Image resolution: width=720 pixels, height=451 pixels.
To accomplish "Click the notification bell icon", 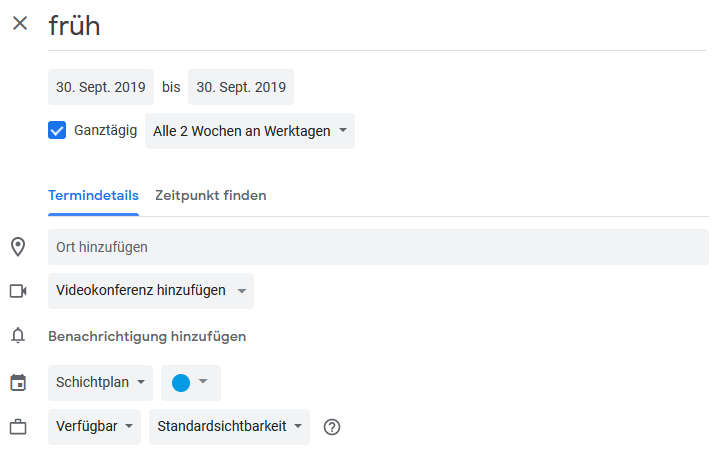I will (x=18, y=336).
